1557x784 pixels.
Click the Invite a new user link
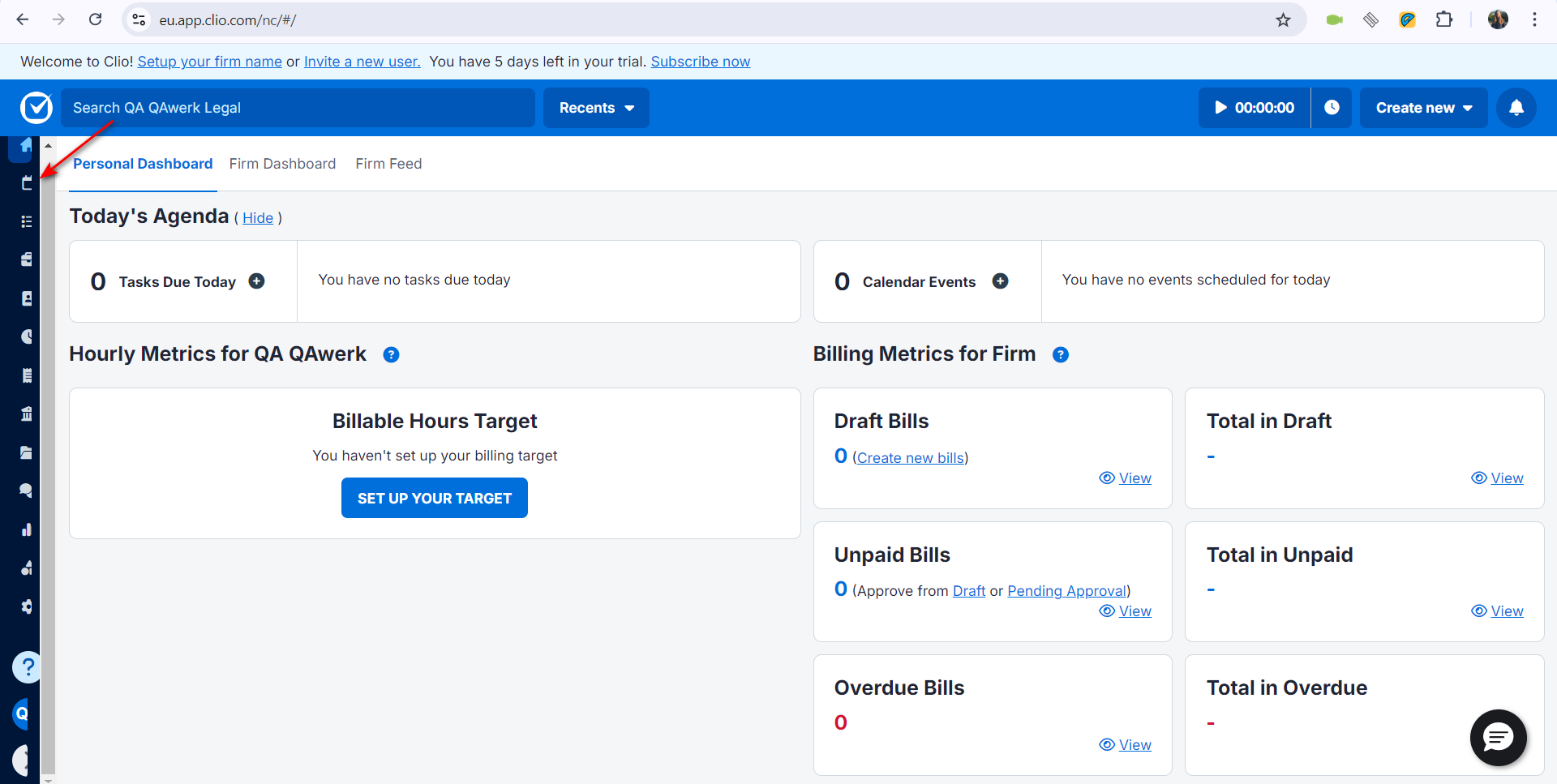point(362,62)
